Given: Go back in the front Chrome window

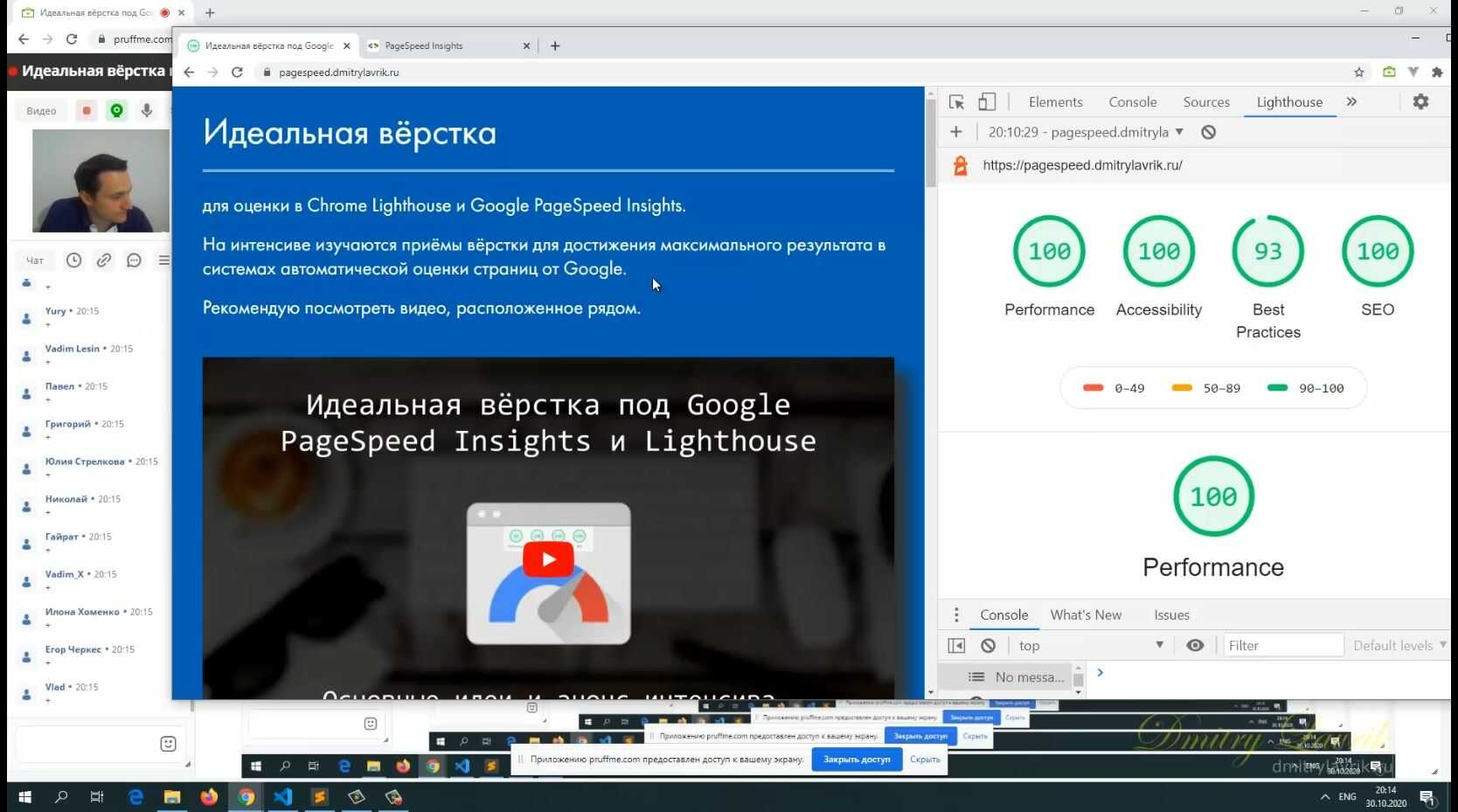Looking at the screenshot, I should tap(189, 73).
